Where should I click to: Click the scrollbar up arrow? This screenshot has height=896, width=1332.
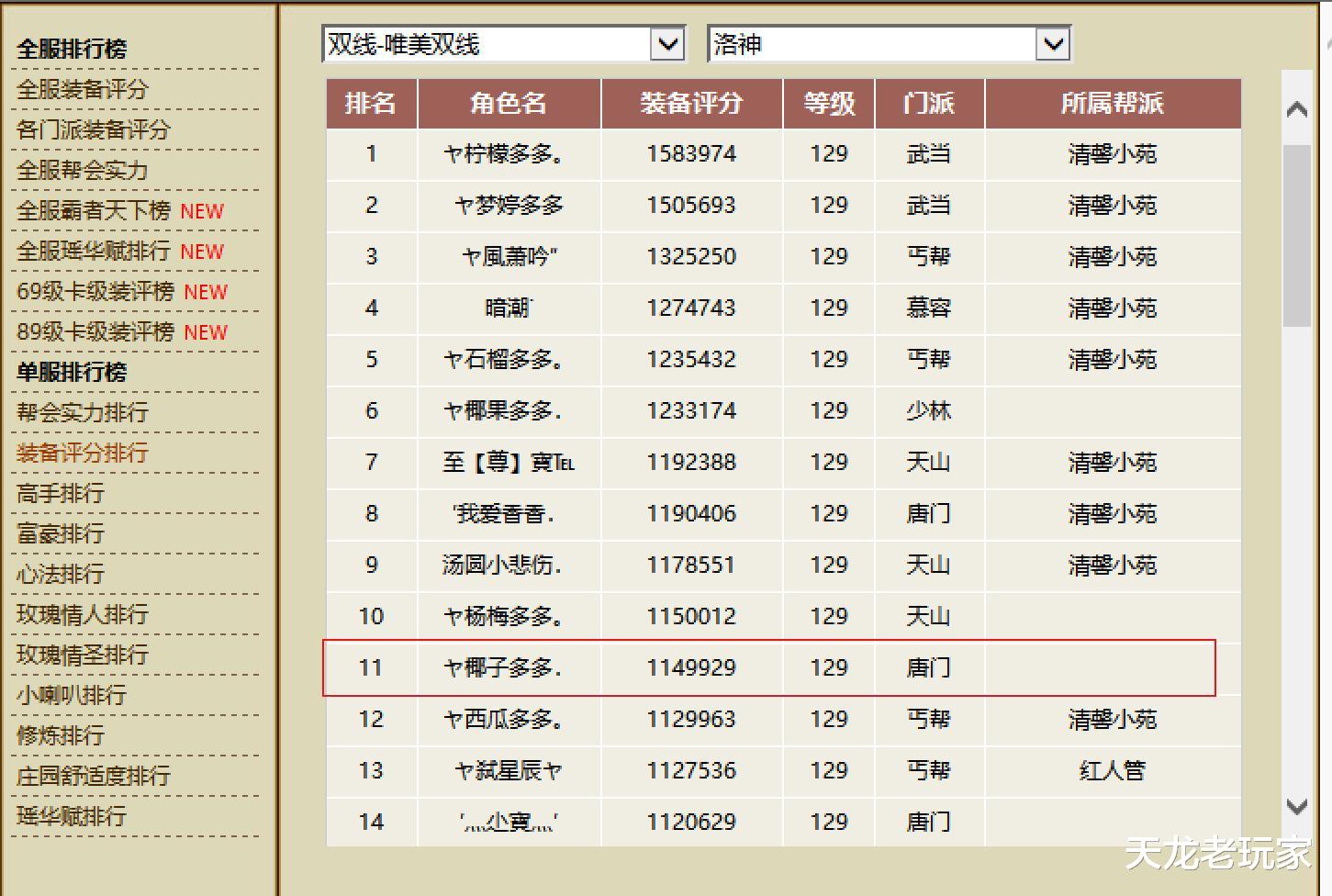1297,110
